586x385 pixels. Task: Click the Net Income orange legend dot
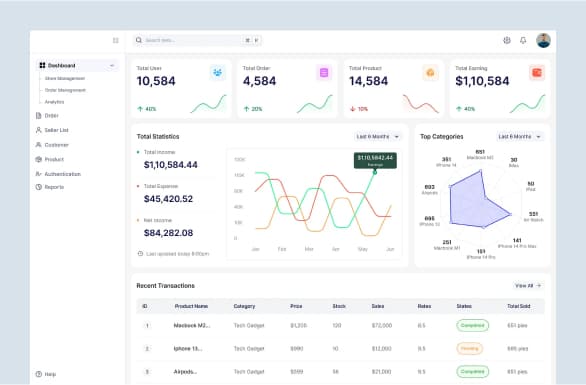[x=138, y=220]
